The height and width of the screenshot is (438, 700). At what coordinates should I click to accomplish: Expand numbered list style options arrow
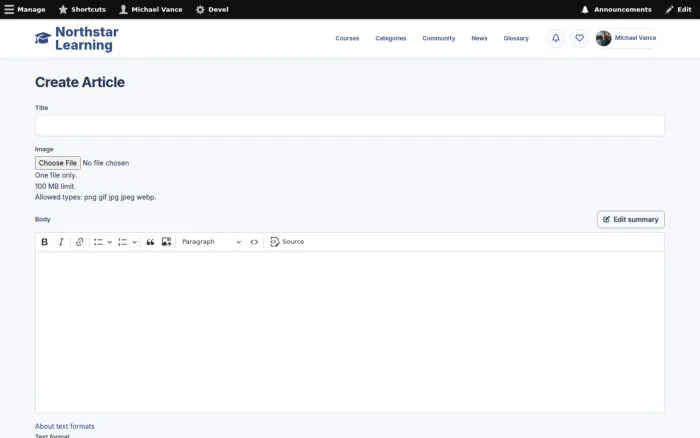(x=134, y=242)
